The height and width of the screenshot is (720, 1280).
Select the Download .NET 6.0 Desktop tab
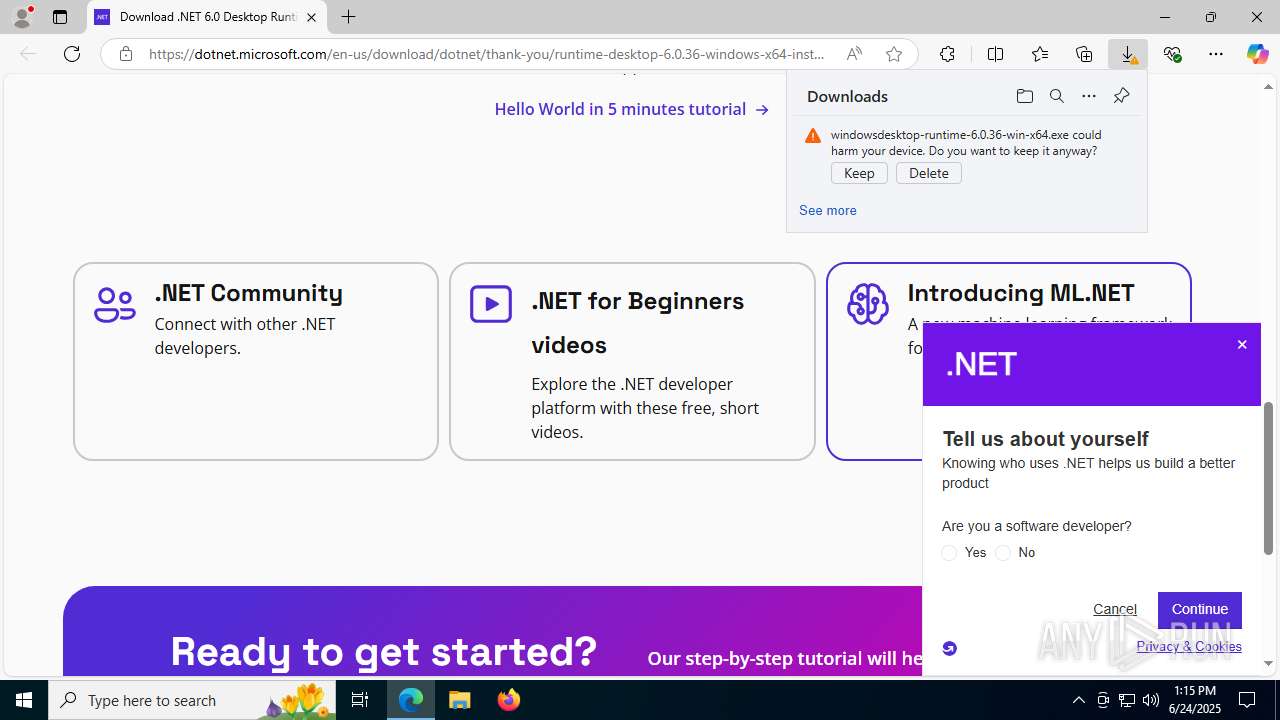pos(208,17)
